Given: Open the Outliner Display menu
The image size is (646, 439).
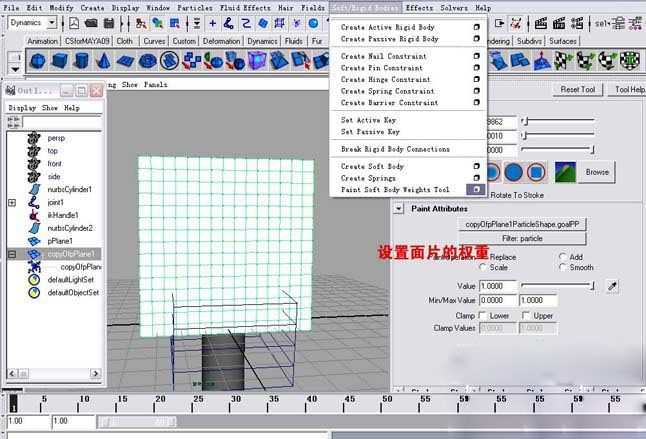Looking at the screenshot, I should (x=22, y=108).
